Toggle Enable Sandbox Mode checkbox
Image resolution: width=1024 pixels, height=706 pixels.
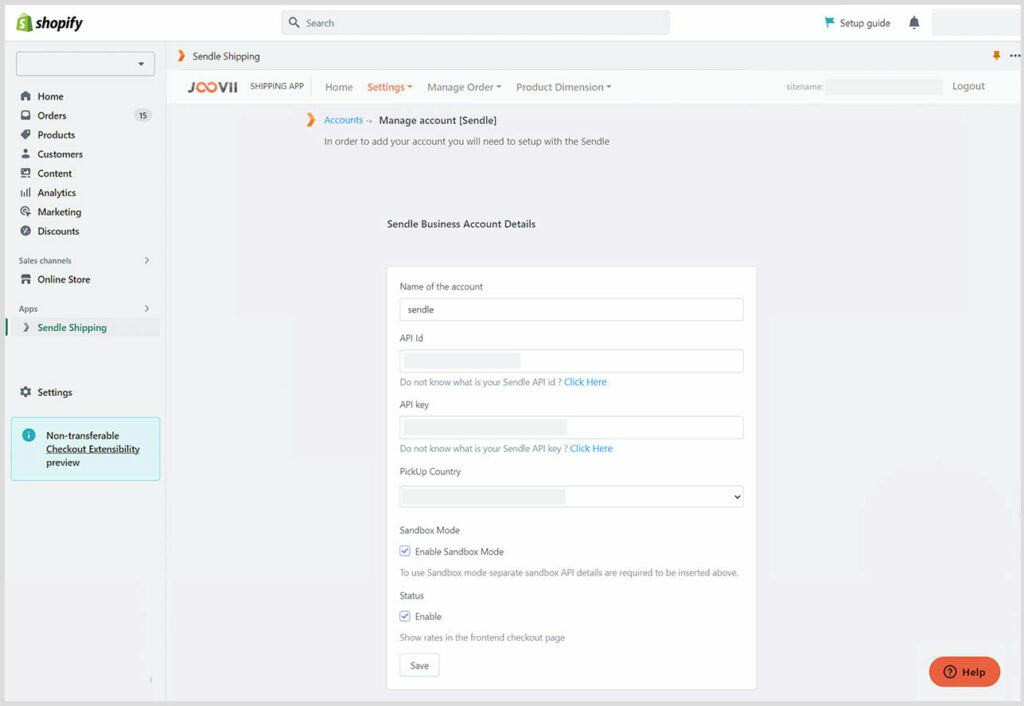tap(405, 551)
